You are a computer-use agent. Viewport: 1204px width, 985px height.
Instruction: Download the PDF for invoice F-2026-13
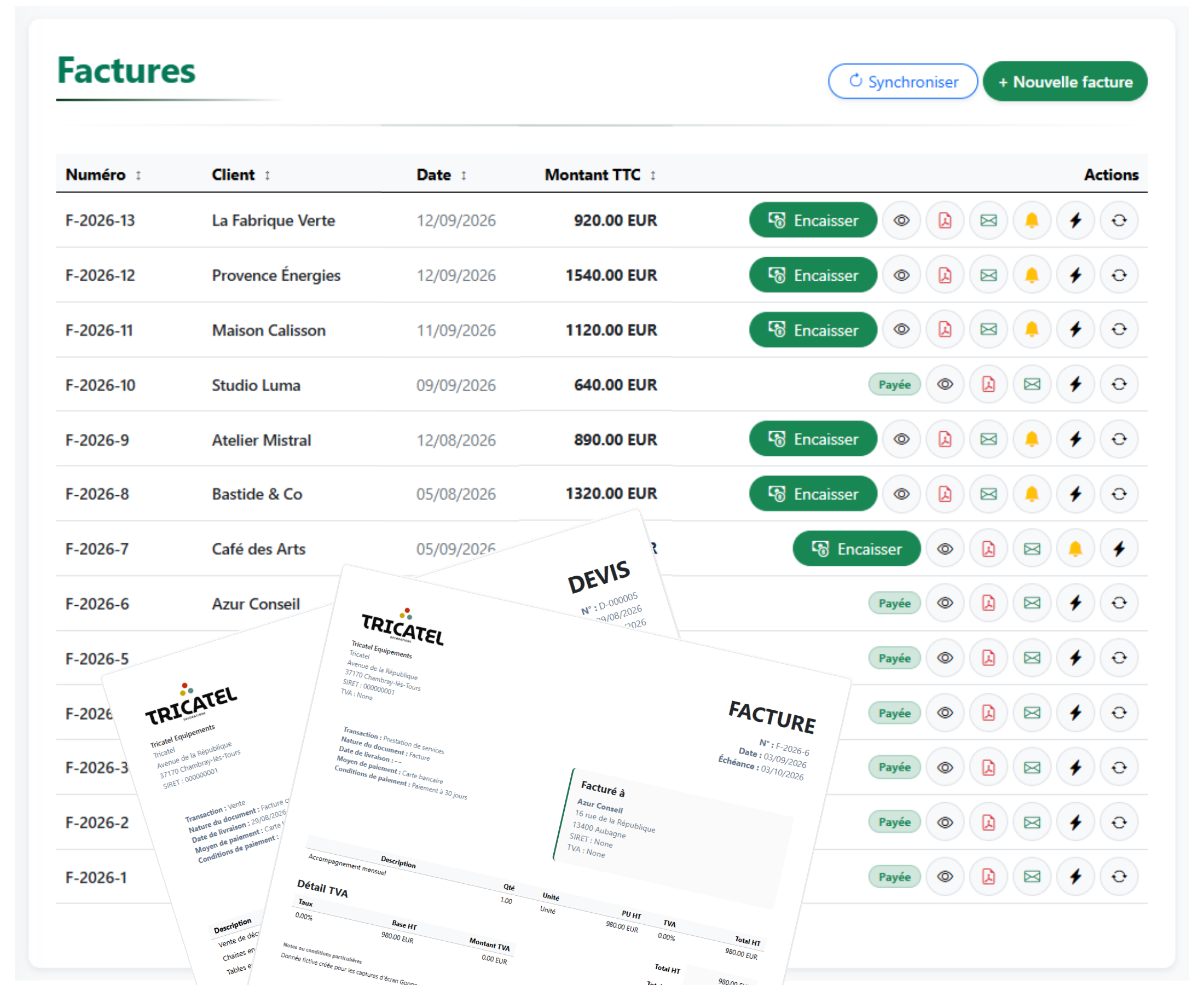point(945,220)
